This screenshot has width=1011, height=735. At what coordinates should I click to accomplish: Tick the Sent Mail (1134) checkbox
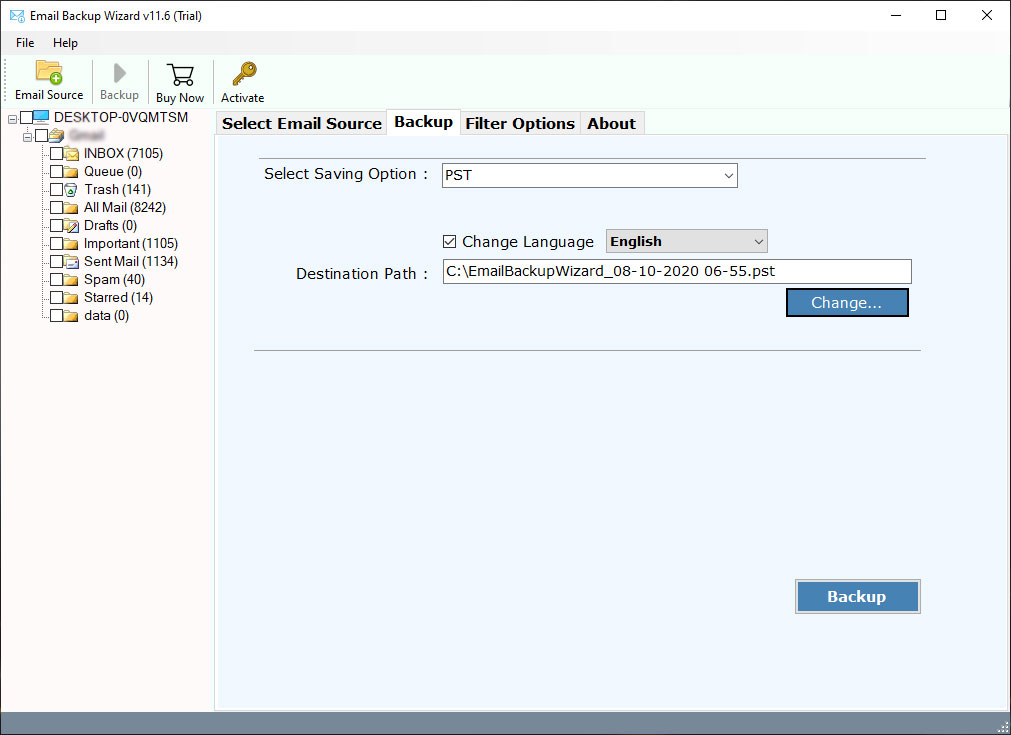pos(57,262)
